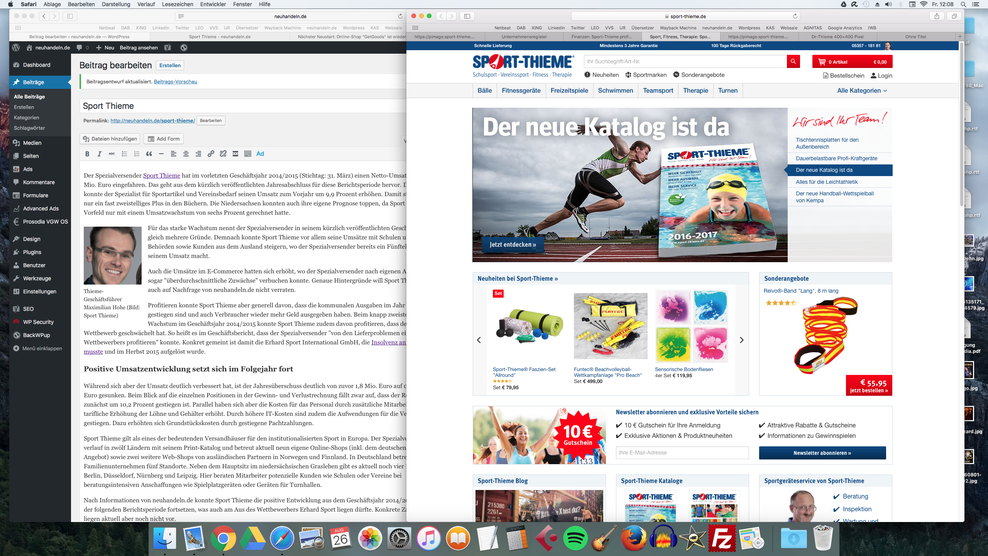Screen dimensions: 988x556
Task: Insert link using editor chain icon
Action: (x=210, y=154)
